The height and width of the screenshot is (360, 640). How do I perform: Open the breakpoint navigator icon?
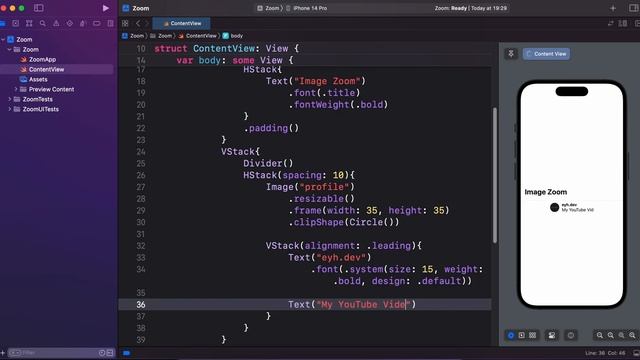click(97, 23)
